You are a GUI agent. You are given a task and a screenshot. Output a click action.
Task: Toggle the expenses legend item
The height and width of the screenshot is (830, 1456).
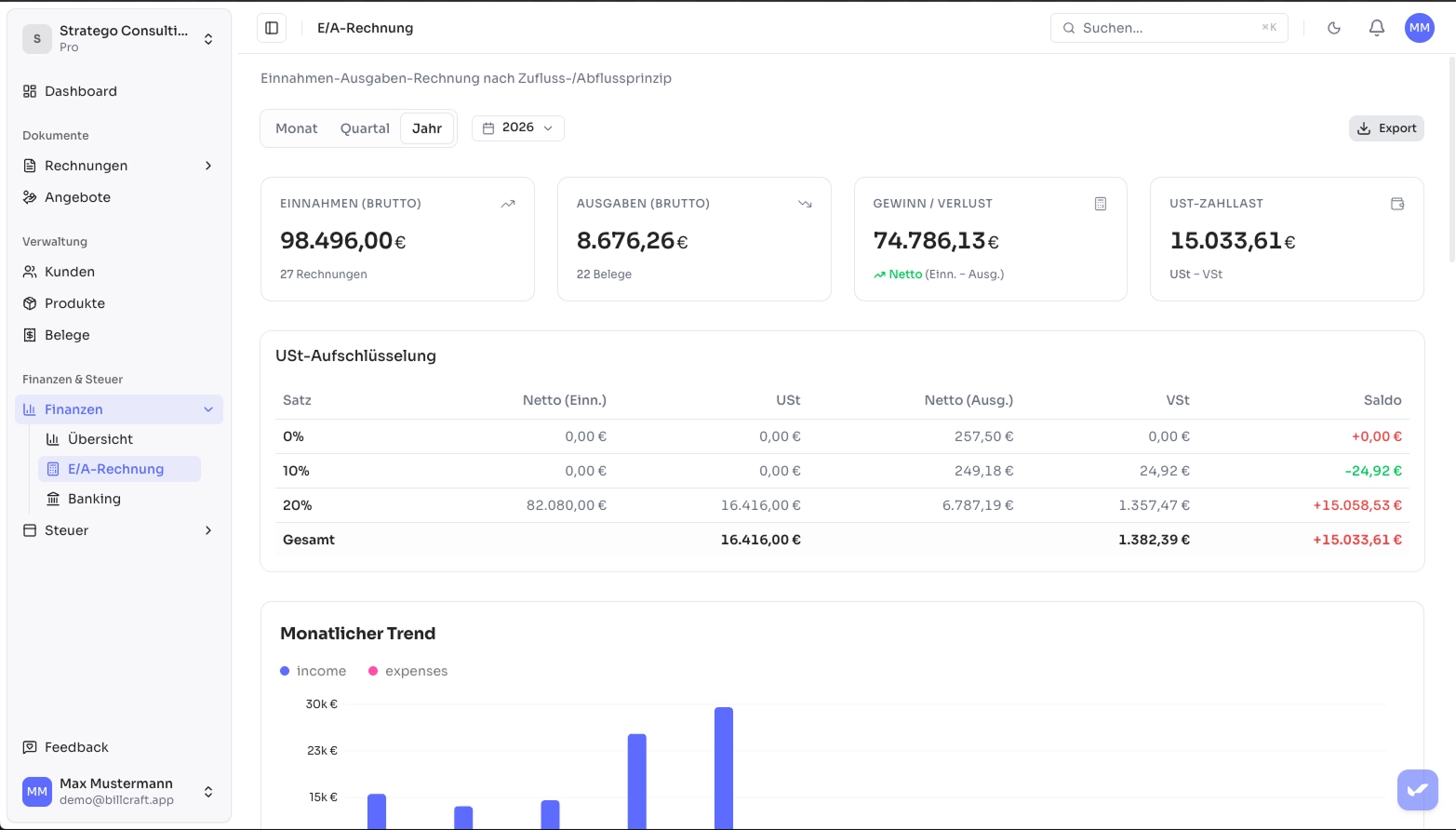pos(408,671)
